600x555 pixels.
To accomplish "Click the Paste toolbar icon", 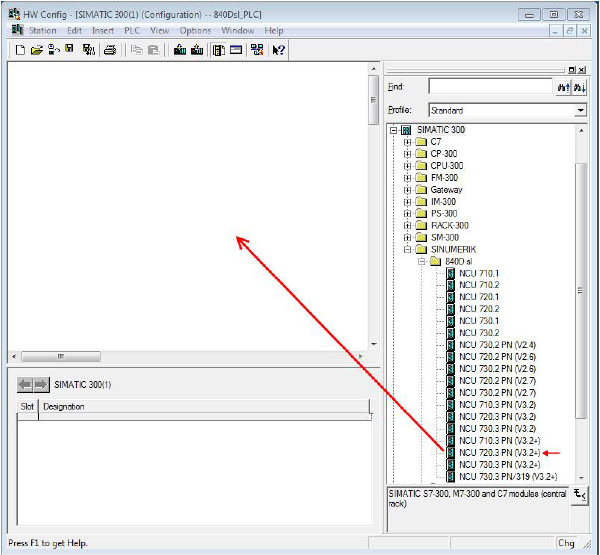I will 153,50.
